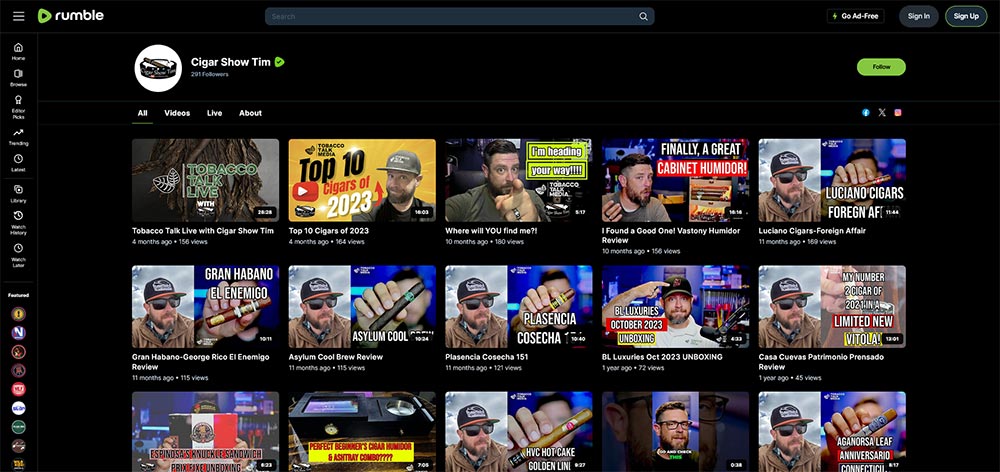The width and height of the screenshot is (1000, 472).
Task: Open the Top 10 Cigars of 2023 thumbnail
Action: [x=362, y=180]
